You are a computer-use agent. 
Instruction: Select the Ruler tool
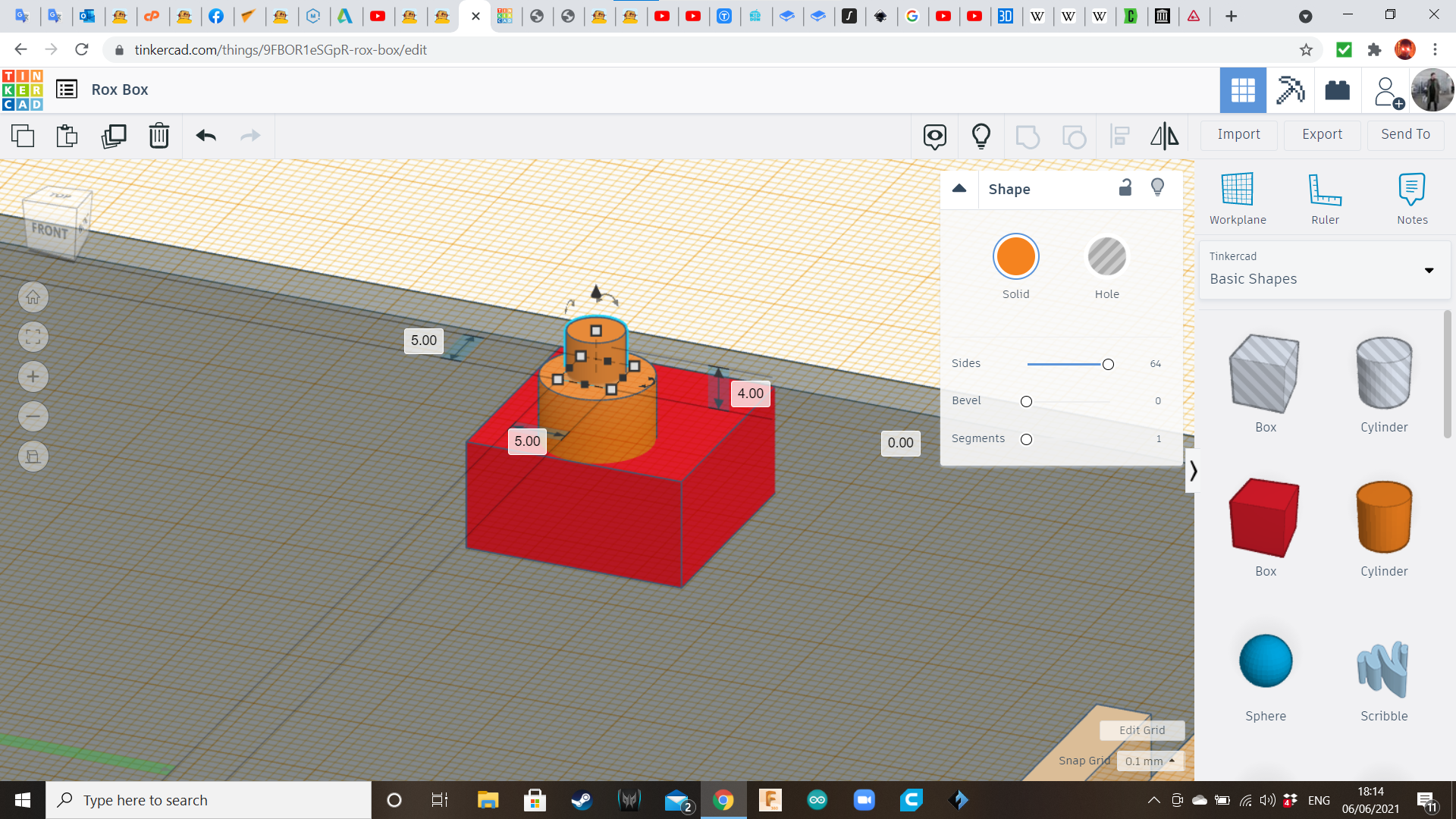pyautogui.click(x=1325, y=197)
